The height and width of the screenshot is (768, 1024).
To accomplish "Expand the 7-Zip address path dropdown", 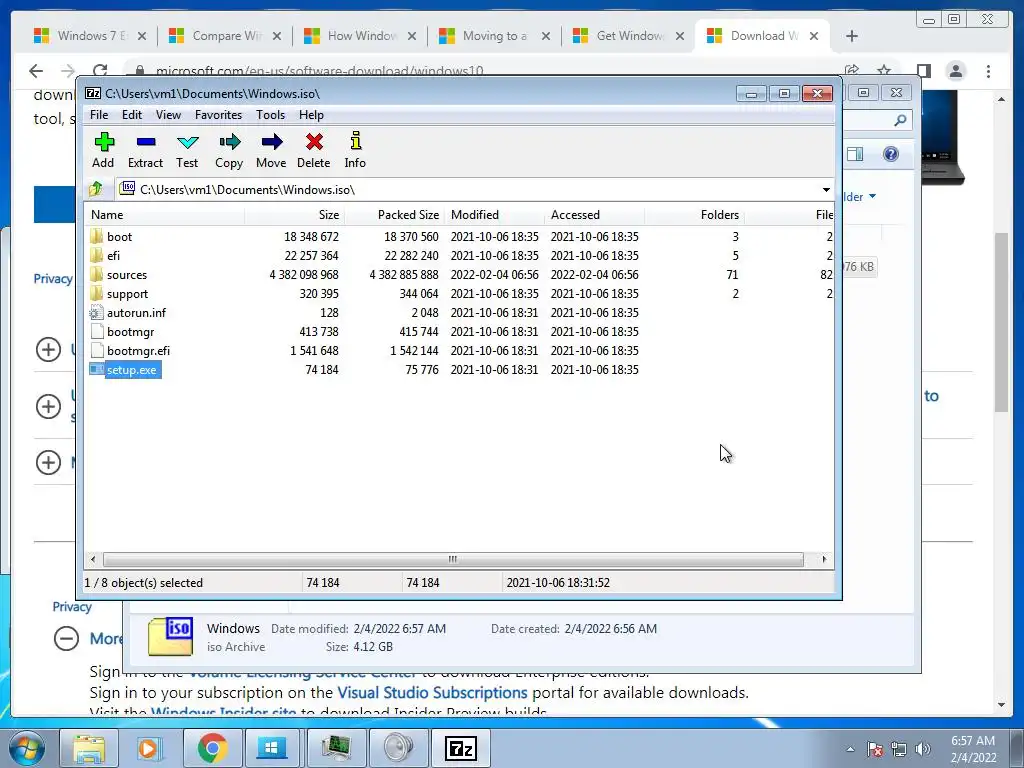I will 826,189.
